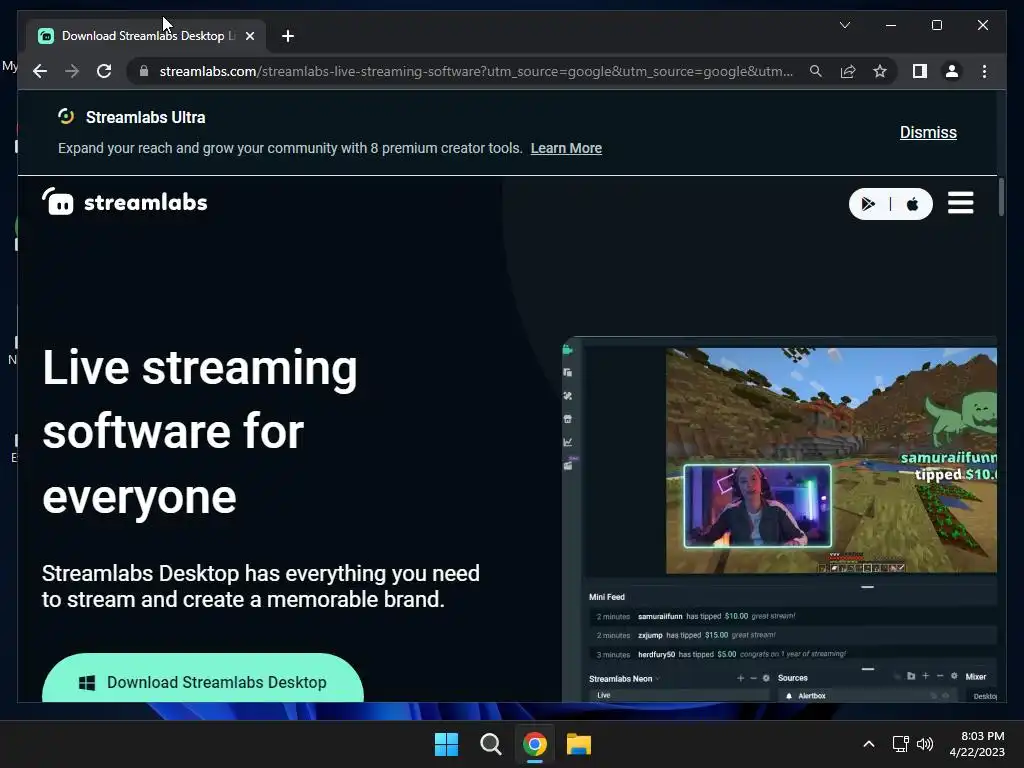This screenshot has height=768, width=1024.
Task: Dismiss the Streamlabs Ultra banner
Action: (928, 133)
